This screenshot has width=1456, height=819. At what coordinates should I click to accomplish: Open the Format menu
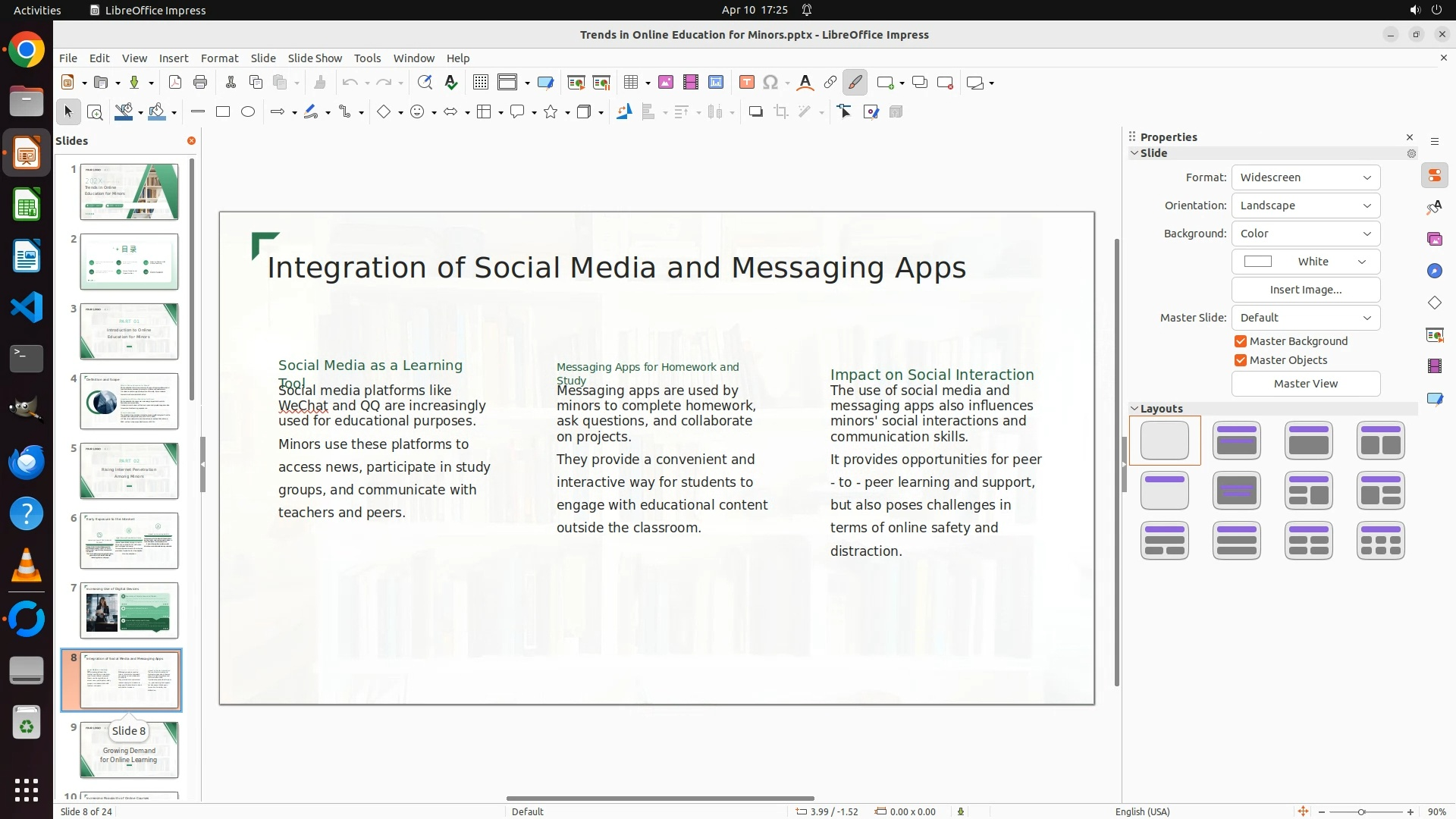tap(219, 58)
